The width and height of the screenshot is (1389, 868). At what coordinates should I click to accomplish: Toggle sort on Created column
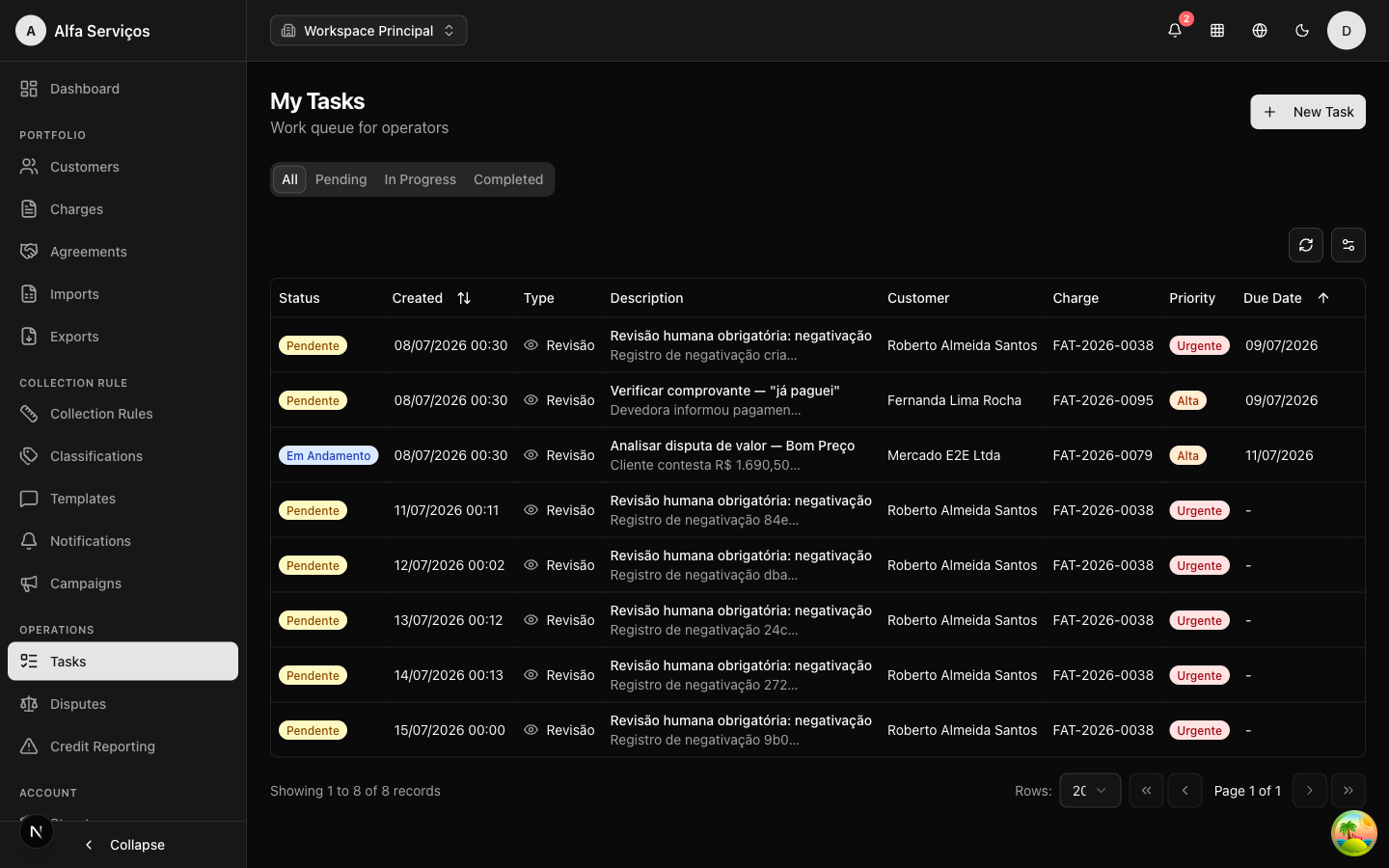click(x=464, y=298)
